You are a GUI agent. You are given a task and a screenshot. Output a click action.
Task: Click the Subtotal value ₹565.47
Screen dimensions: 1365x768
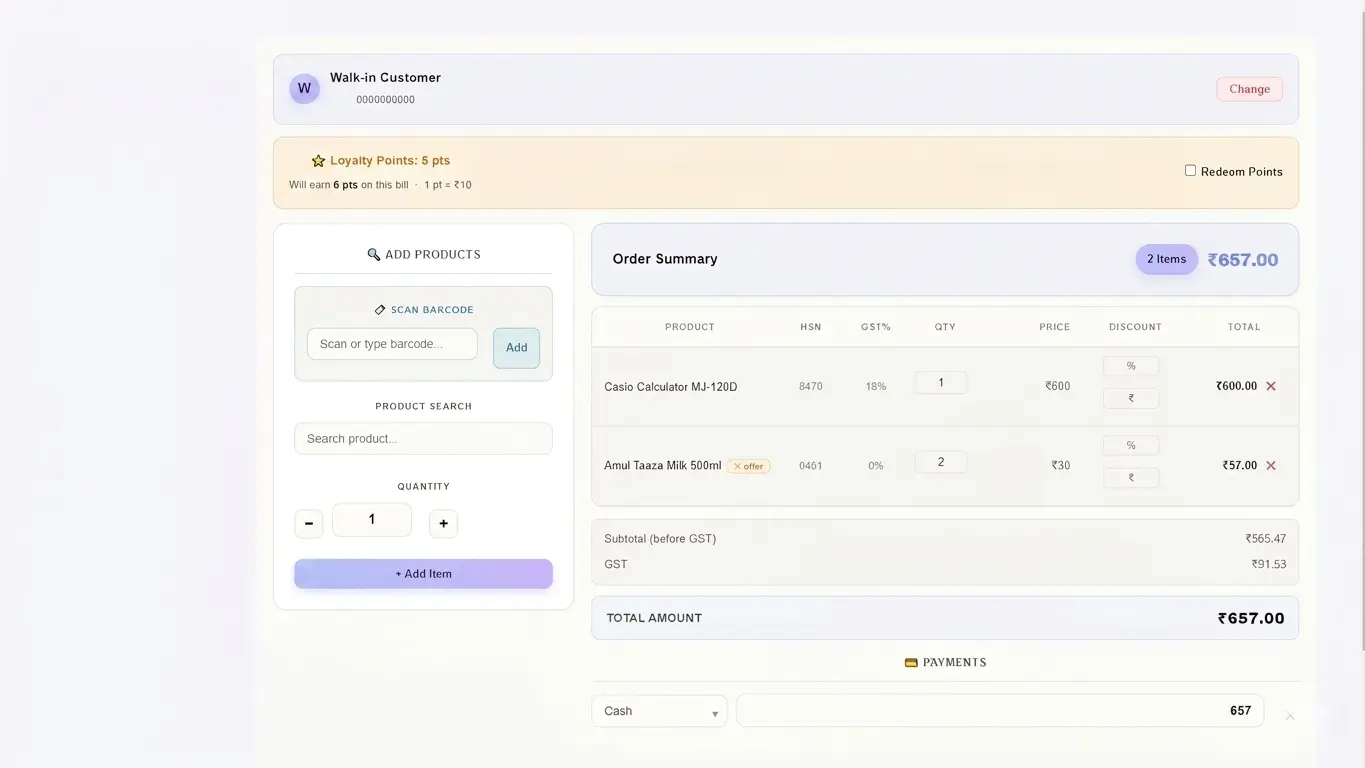(x=1266, y=539)
